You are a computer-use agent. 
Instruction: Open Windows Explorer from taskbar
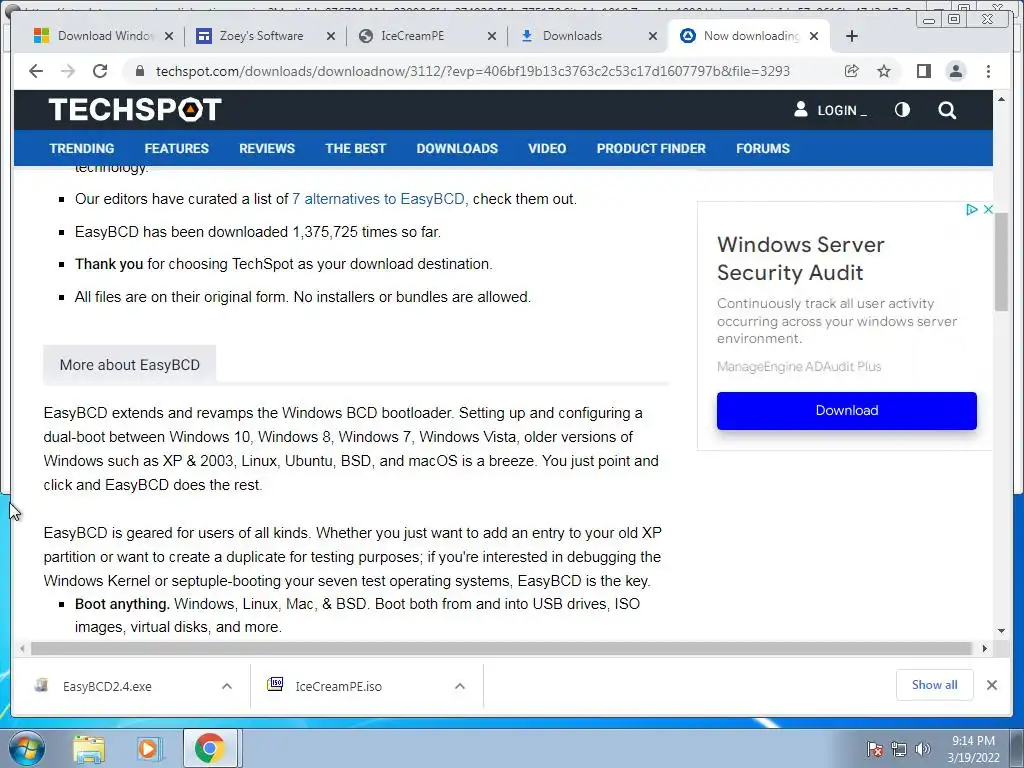click(x=89, y=749)
